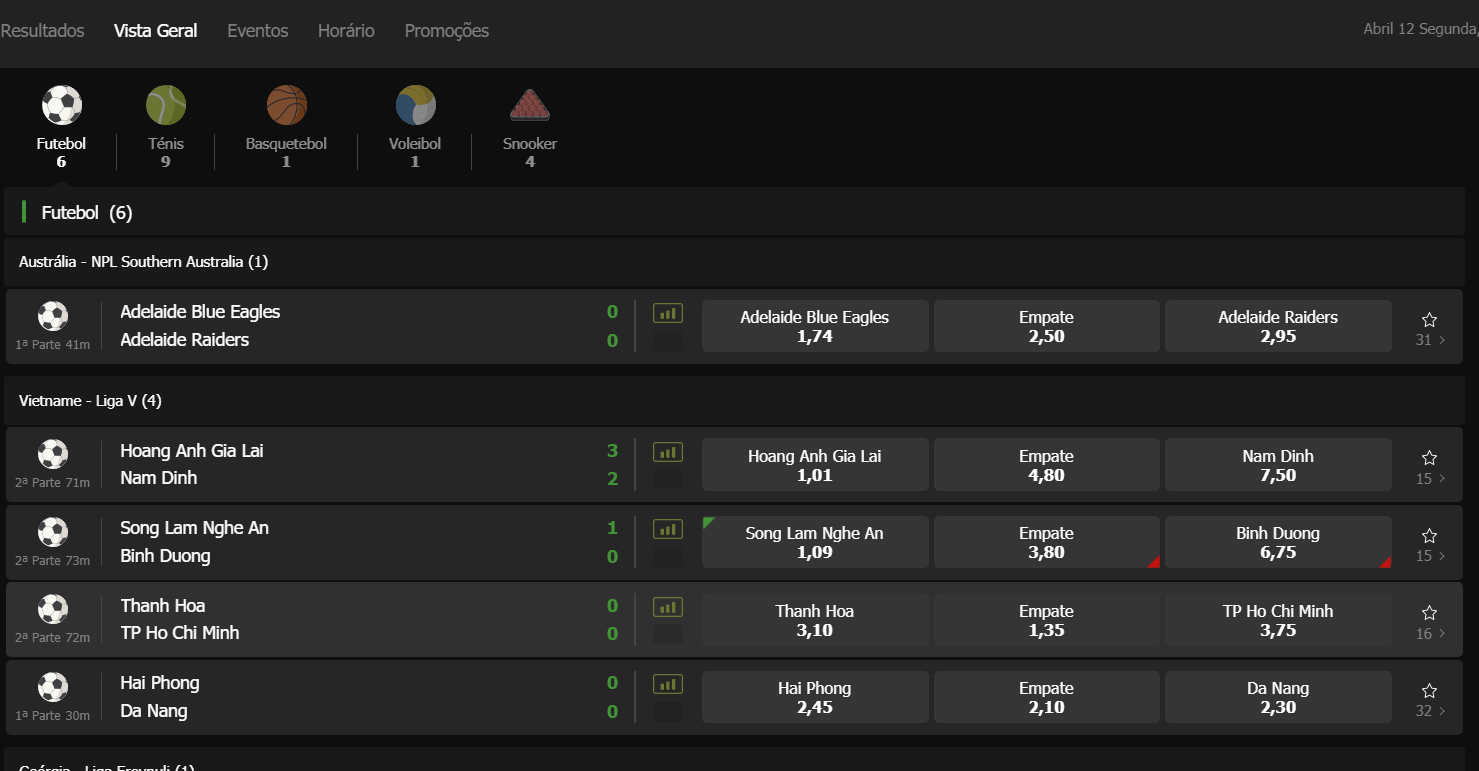
Task: Favorite the Adelaide Blue Eagles match star
Action: (x=1429, y=320)
